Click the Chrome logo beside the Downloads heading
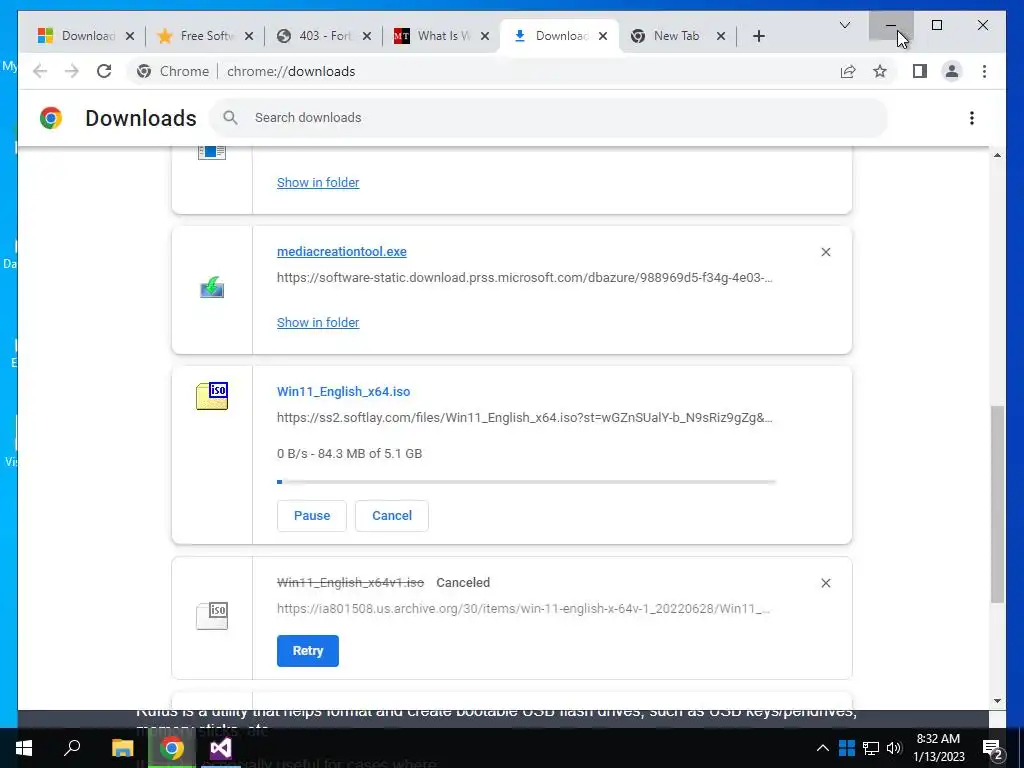This screenshot has height=768, width=1024. pos(51,118)
